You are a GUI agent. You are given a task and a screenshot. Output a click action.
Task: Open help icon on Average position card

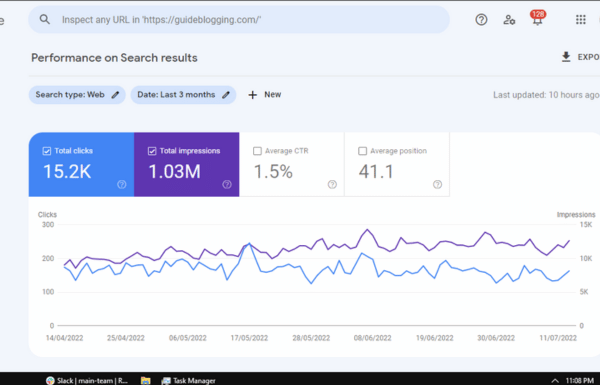pyautogui.click(x=437, y=184)
